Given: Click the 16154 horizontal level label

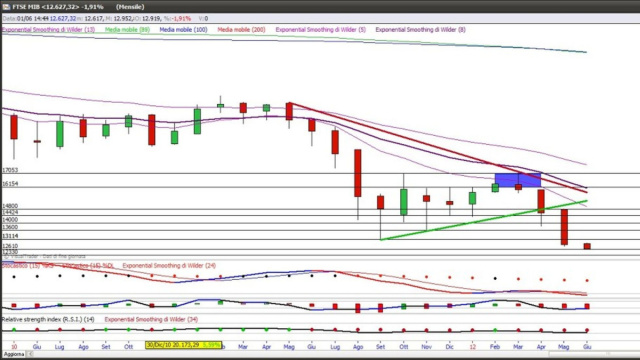Looking at the screenshot, I should (10, 184).
